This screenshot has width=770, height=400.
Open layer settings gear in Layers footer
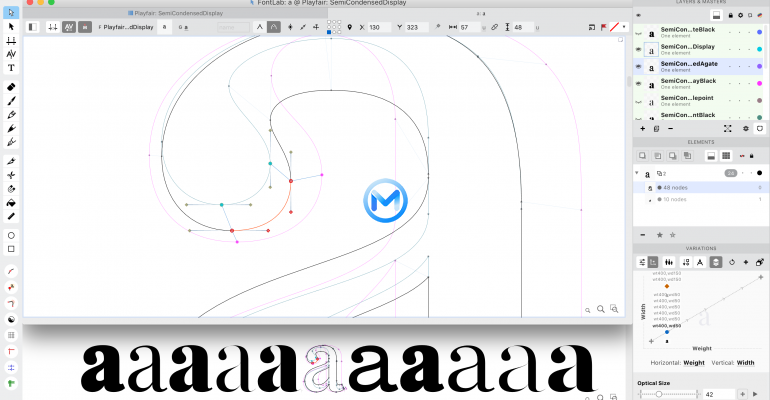click(x=745, y=129)
